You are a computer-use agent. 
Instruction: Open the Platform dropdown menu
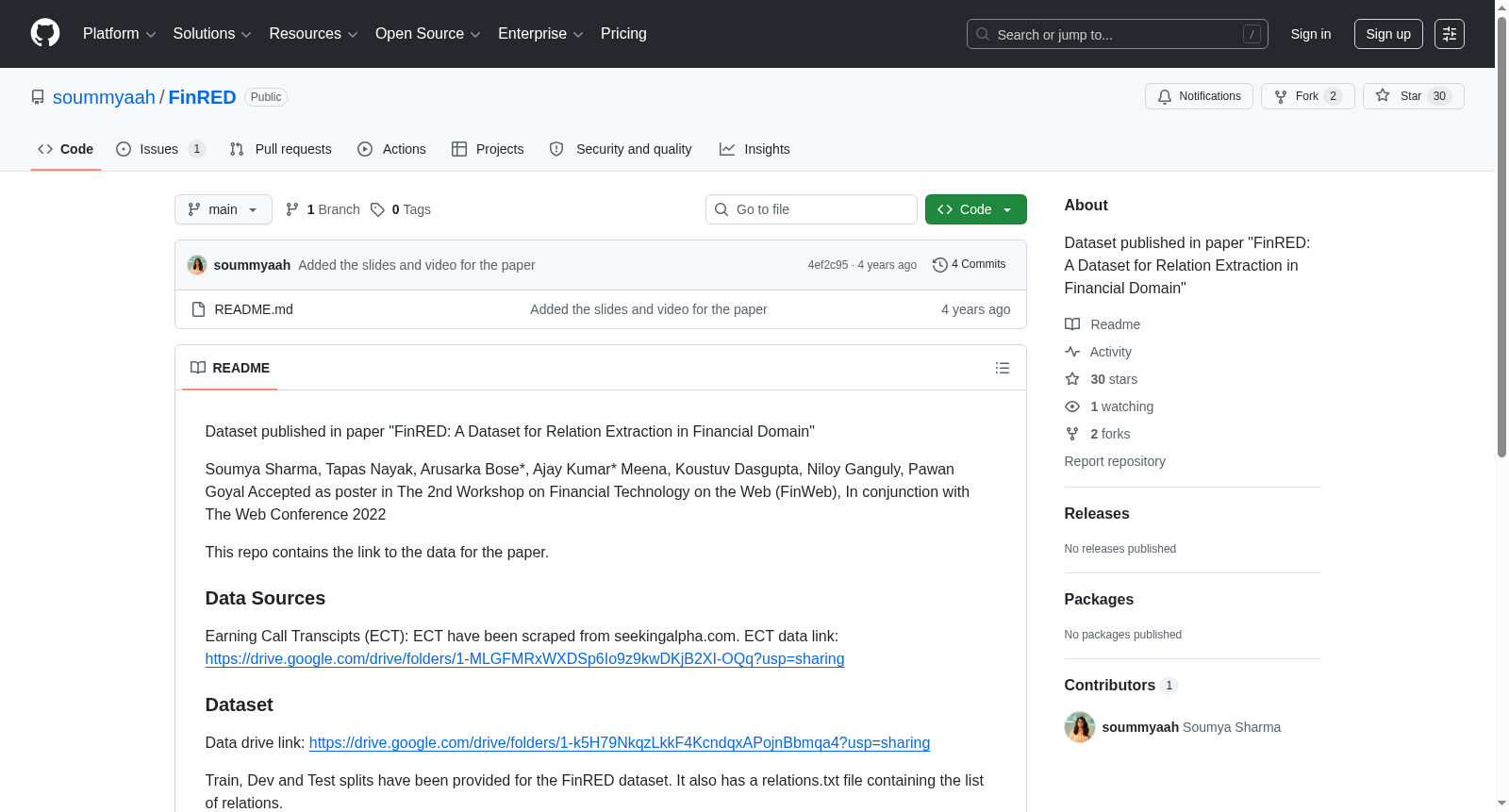click(119, 34)
